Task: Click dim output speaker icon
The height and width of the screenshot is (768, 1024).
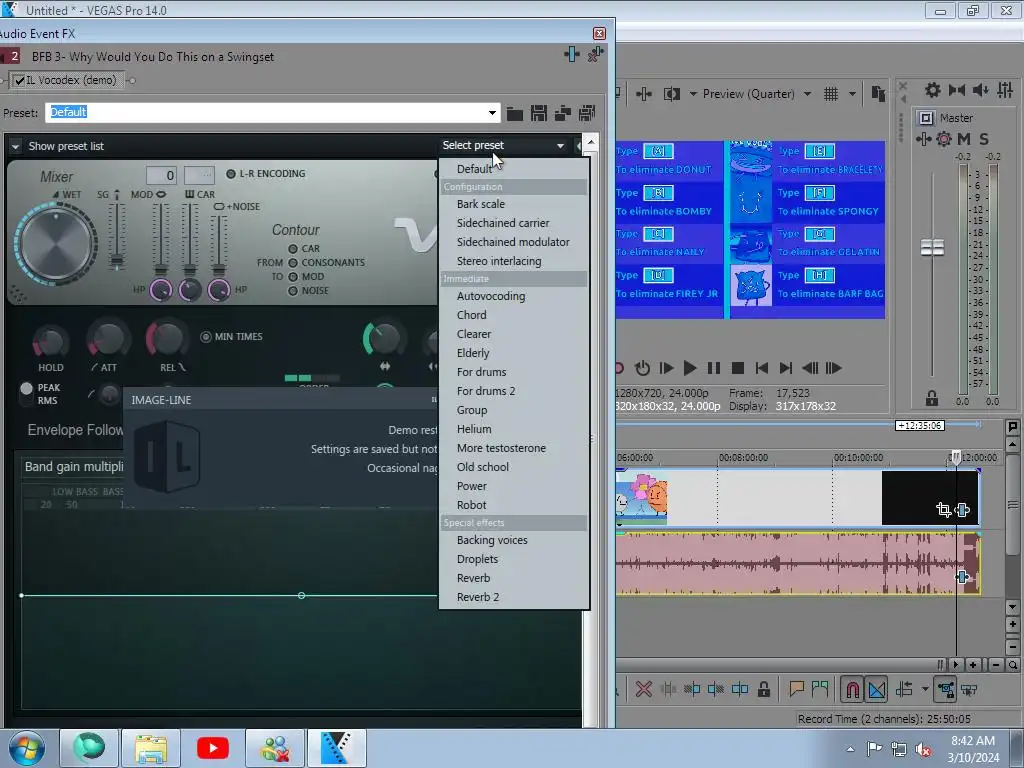Action: 980,90
